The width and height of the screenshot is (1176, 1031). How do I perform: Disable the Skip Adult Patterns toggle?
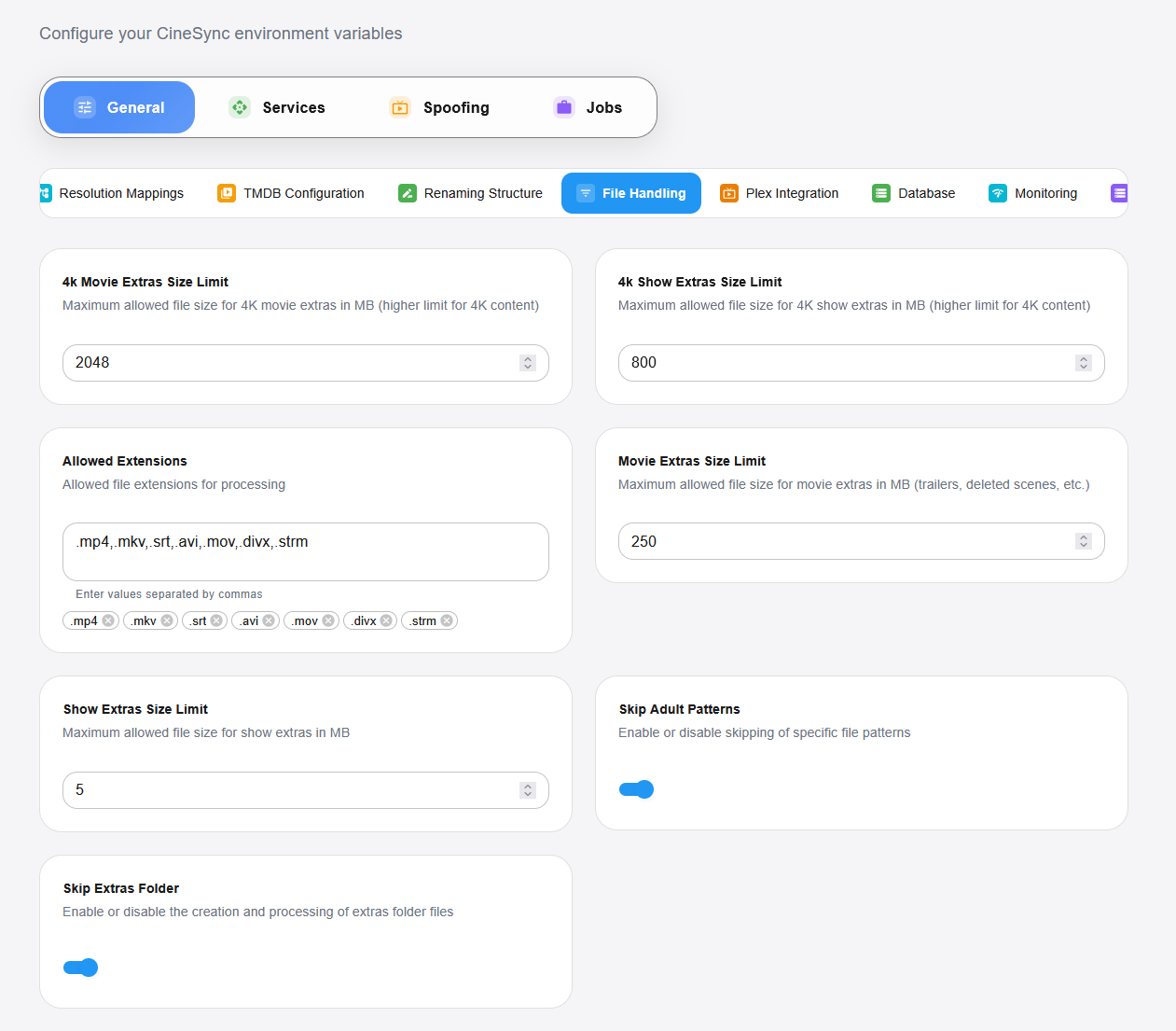(636, 789)
